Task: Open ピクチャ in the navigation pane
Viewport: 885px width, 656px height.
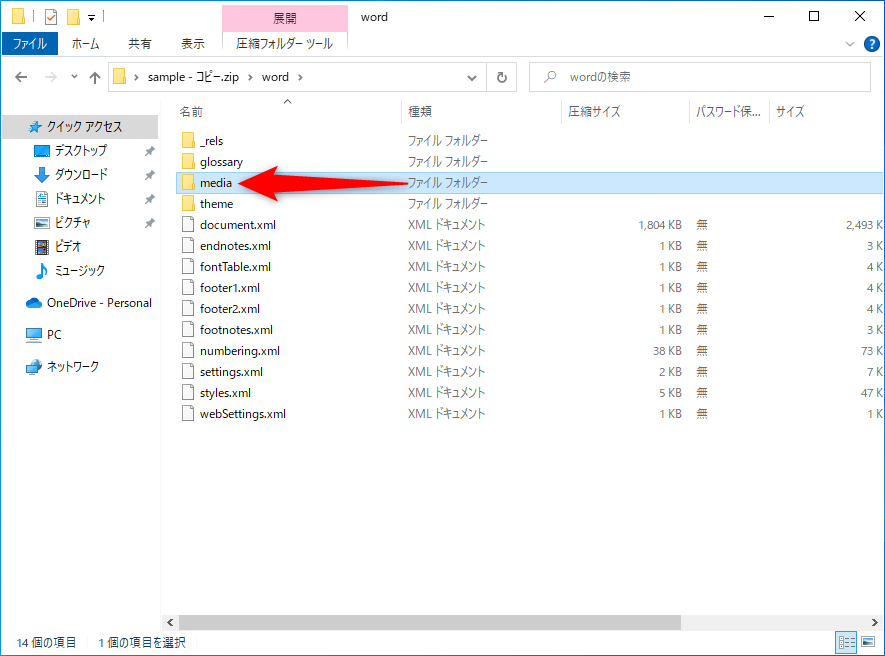Action: click(x=72, y=222)
